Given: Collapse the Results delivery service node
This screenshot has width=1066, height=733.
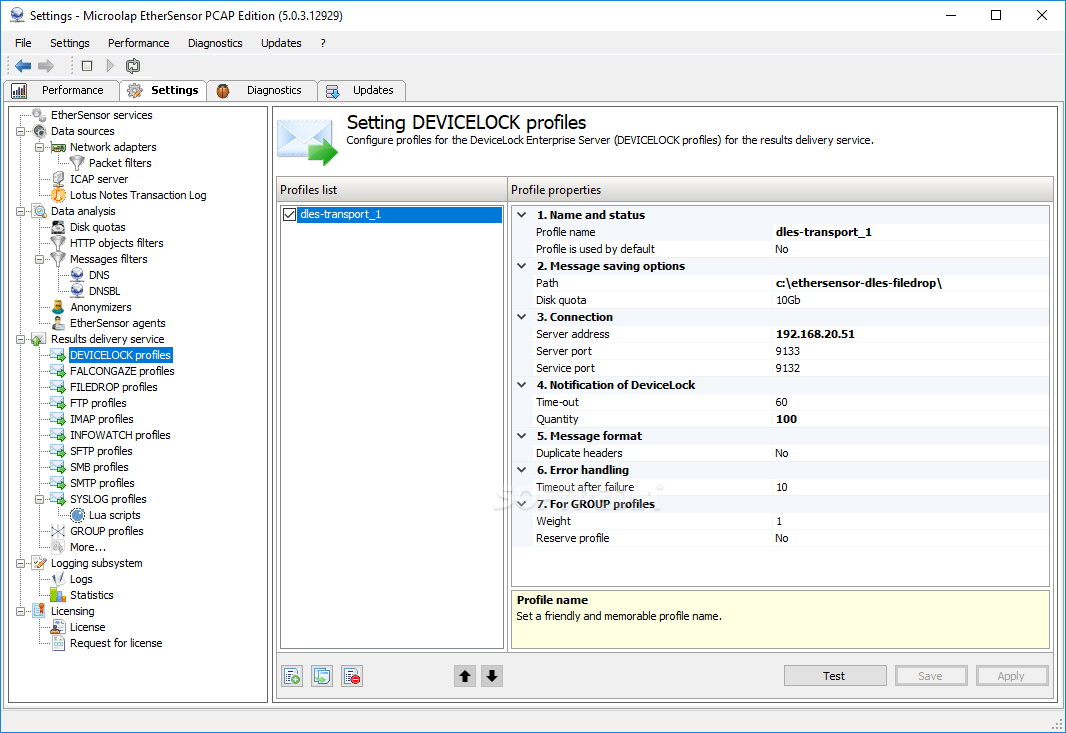Looking at the screenshot, I should [20, 339].
